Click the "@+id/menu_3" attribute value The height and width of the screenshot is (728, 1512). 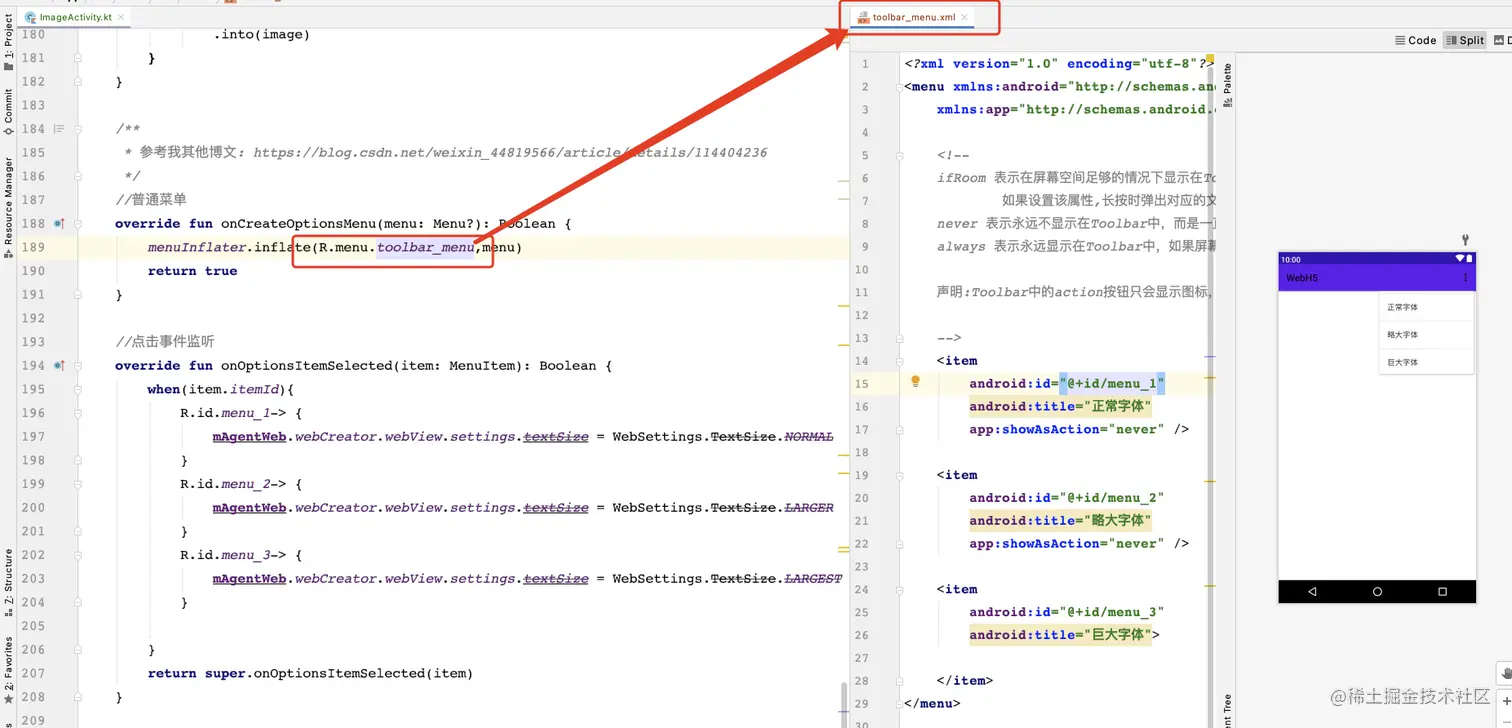pos(1113,612)
